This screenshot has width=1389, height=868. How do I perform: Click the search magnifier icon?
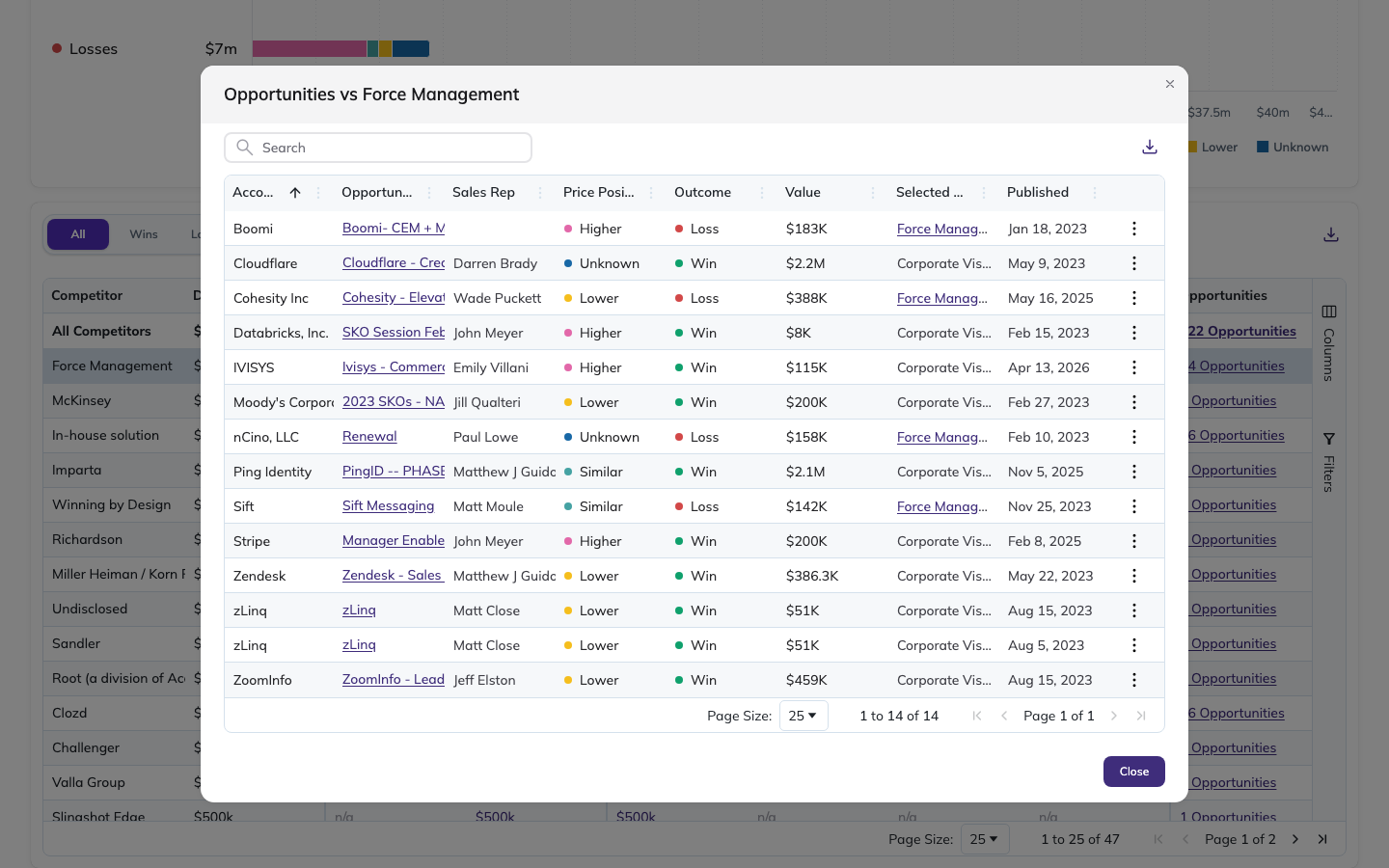[245, 148]
